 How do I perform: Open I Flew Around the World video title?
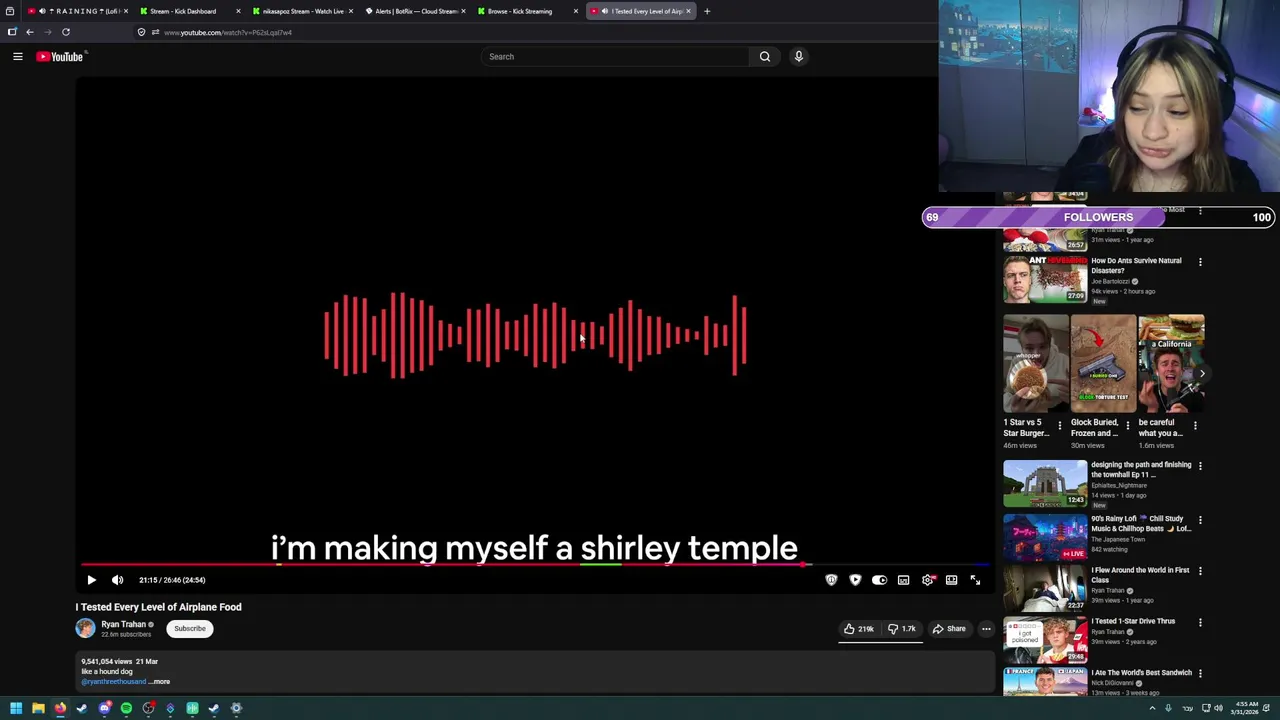pos(1140,575)
